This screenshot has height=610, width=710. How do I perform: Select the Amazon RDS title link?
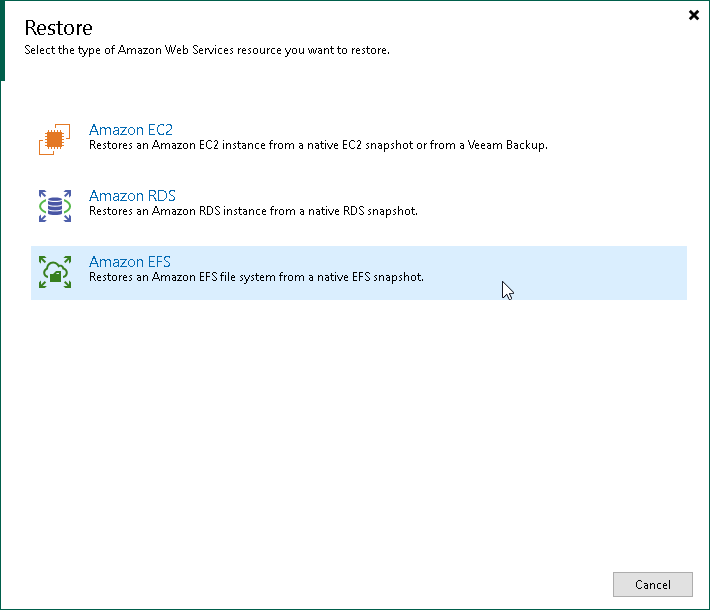(x=132, y=196)
